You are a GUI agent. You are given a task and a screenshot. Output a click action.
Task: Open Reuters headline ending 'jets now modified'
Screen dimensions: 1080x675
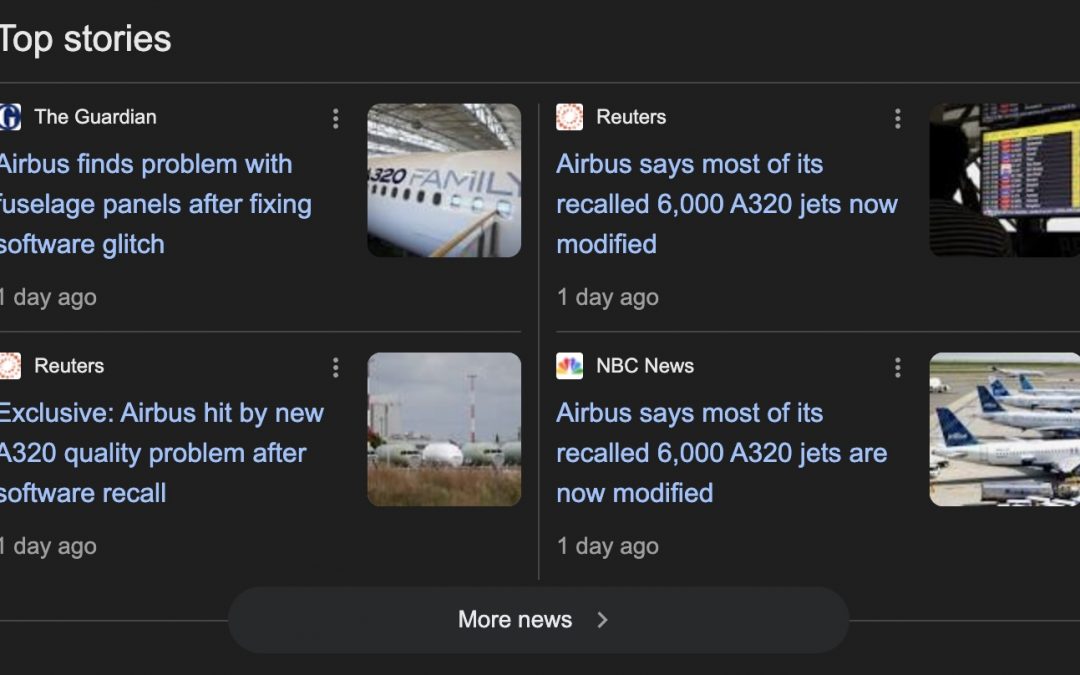(x=726, y=204)
